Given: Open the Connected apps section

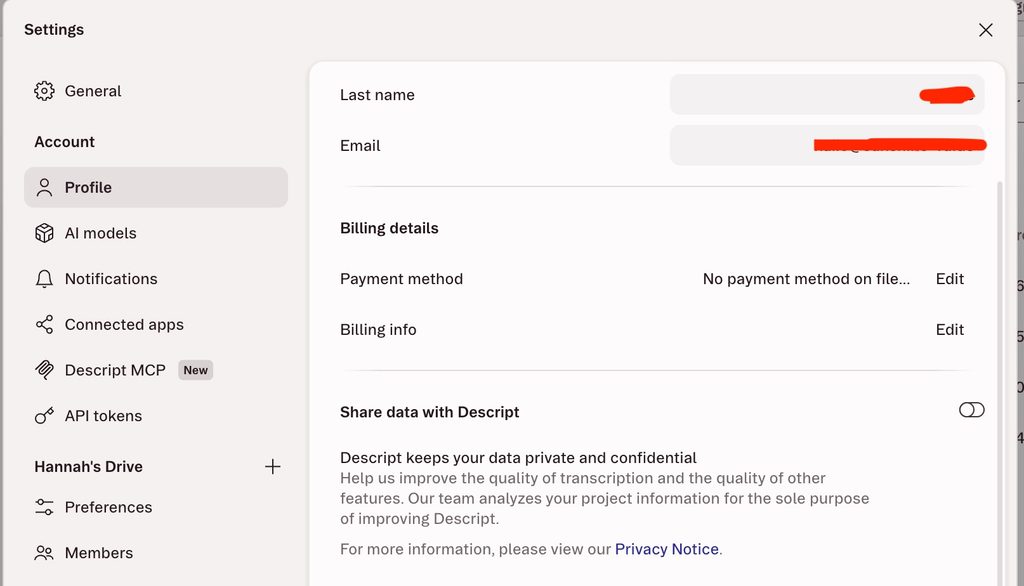Looking at the screenshot, I should pos(156,325).
